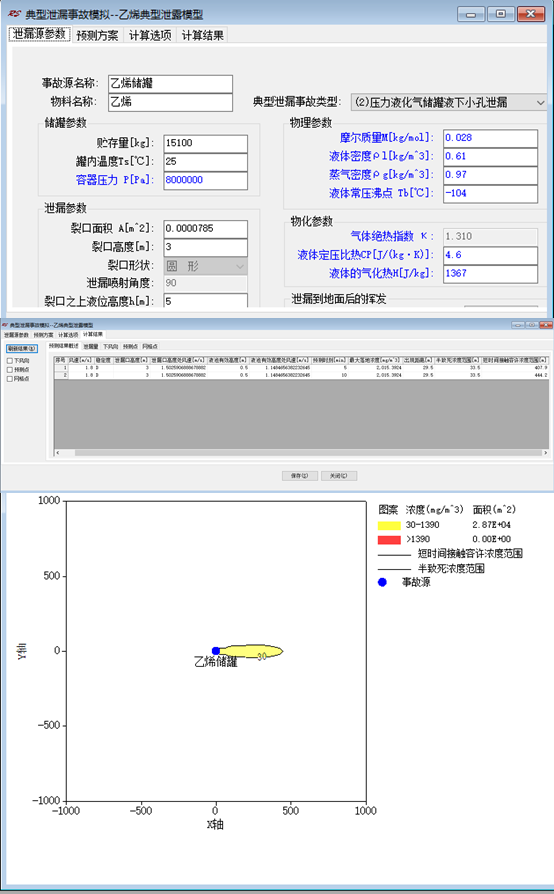Image resolution: width=554 pixels, height=894 pixels.
Task: Open the 裂口形状 dropdown showing 圆形
Action: tap(205, 266)
